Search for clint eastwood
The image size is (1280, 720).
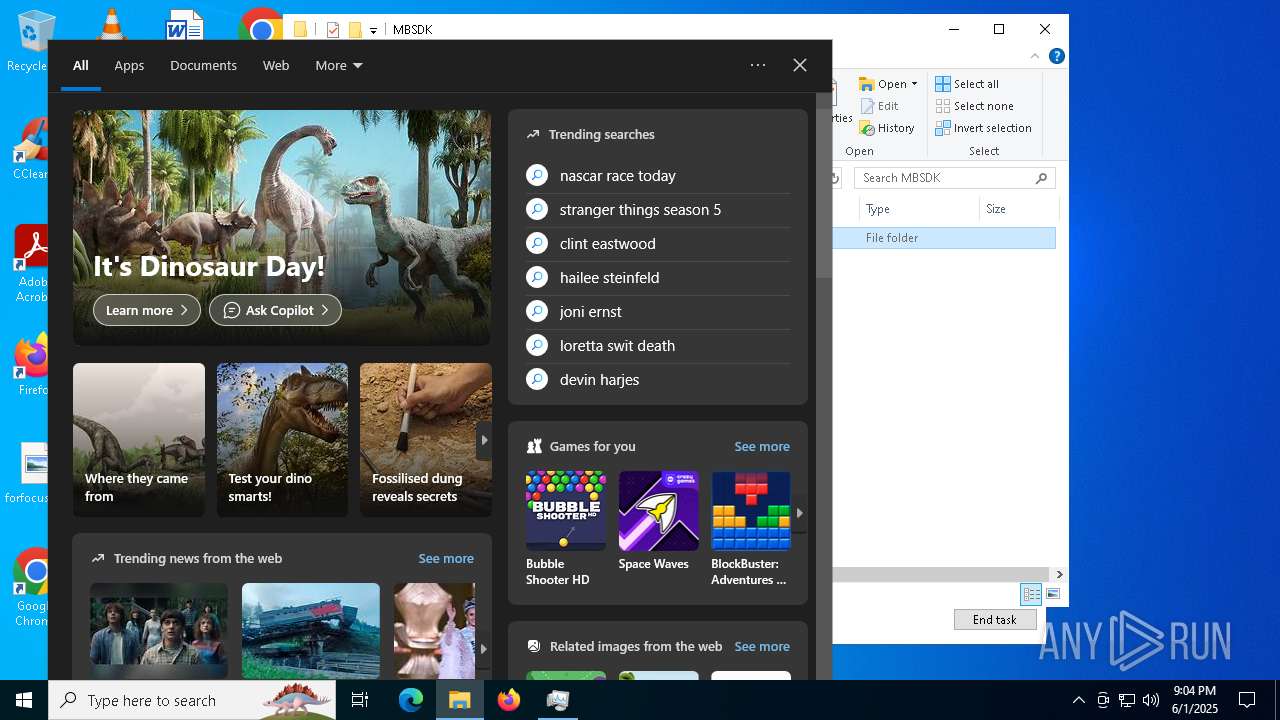657,244
